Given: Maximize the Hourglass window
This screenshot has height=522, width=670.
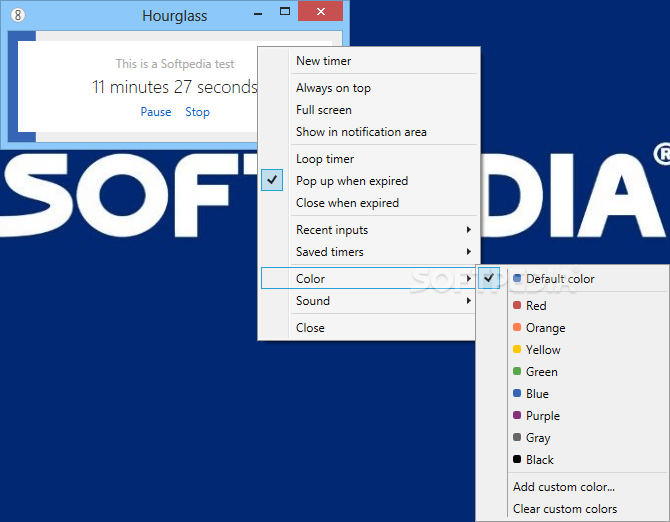Looking at the screenshot, I should point(285,12).
